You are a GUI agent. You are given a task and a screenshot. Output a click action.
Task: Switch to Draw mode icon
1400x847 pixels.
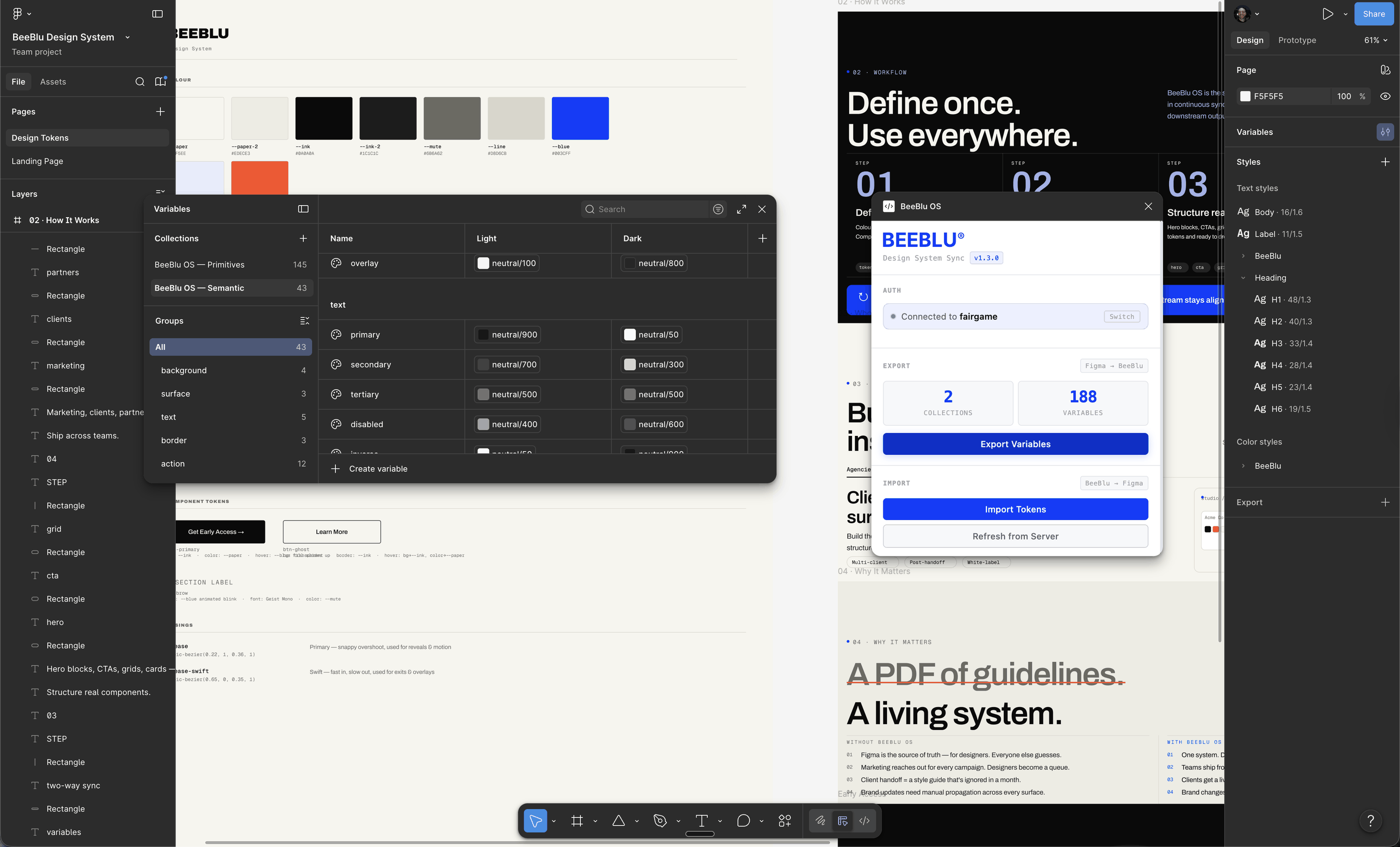821,820
